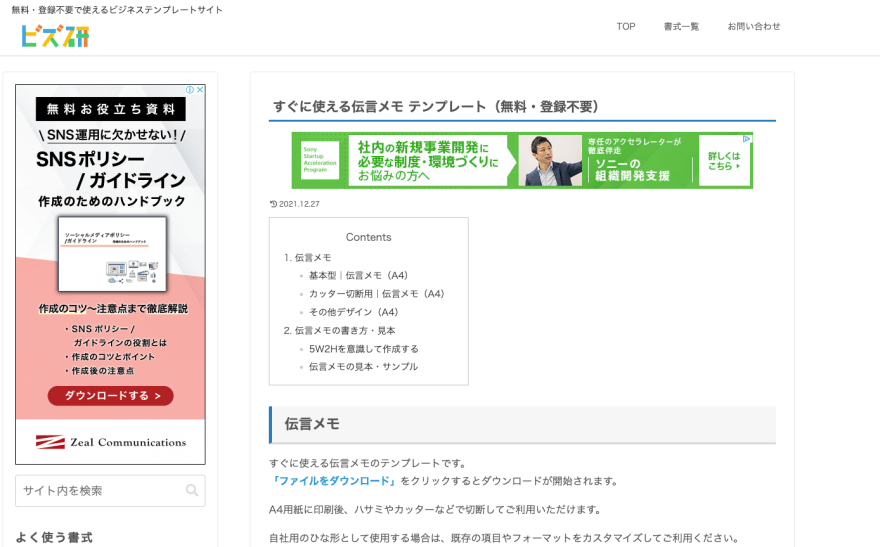Close the sidebar ad with X icon

coord(200,90)
